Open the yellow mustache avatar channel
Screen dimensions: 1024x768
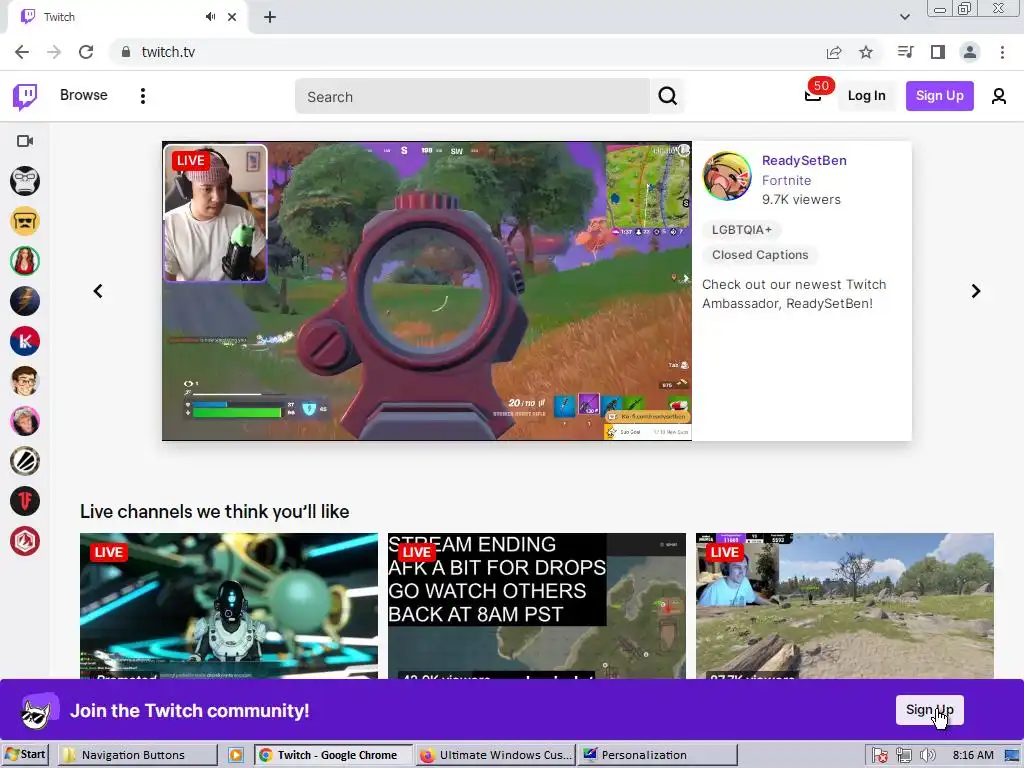pos(25,221)
